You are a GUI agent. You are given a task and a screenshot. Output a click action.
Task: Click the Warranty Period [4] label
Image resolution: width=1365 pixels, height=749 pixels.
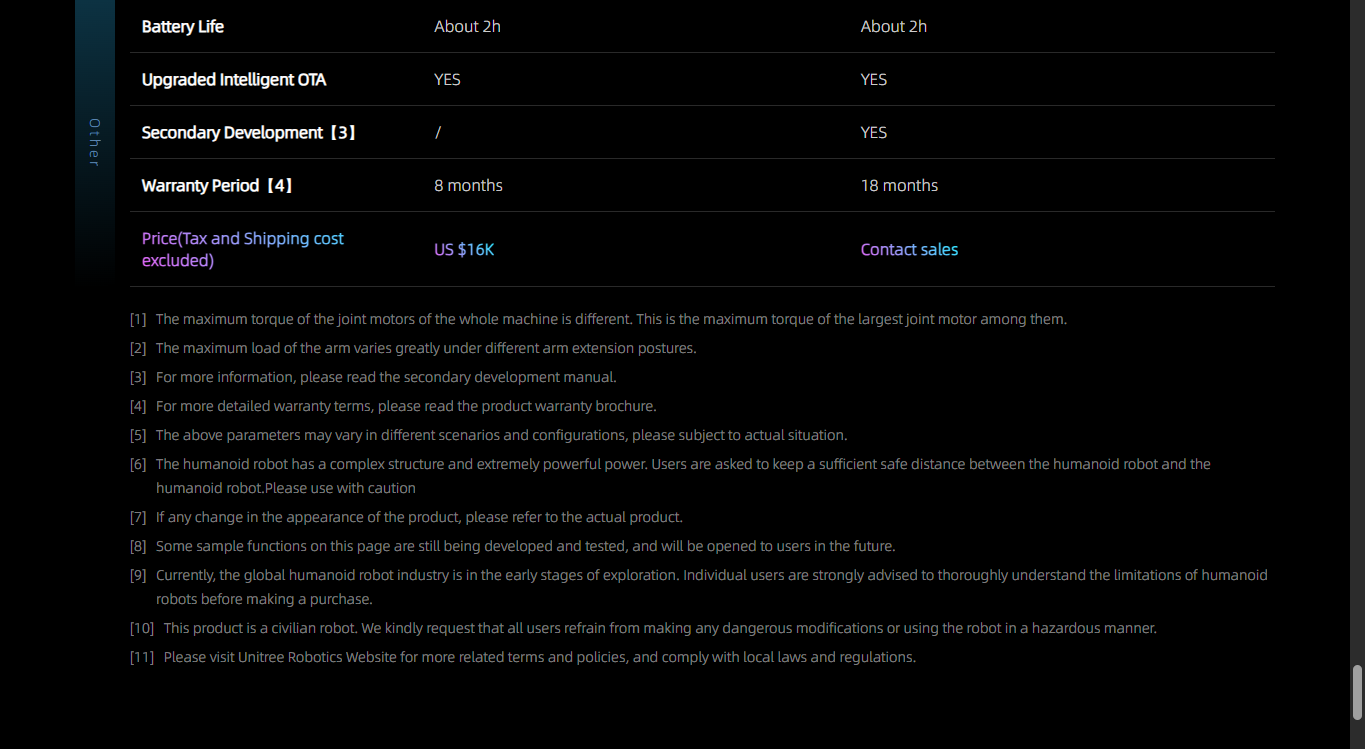pyautogui.click(x=217, y=186)
